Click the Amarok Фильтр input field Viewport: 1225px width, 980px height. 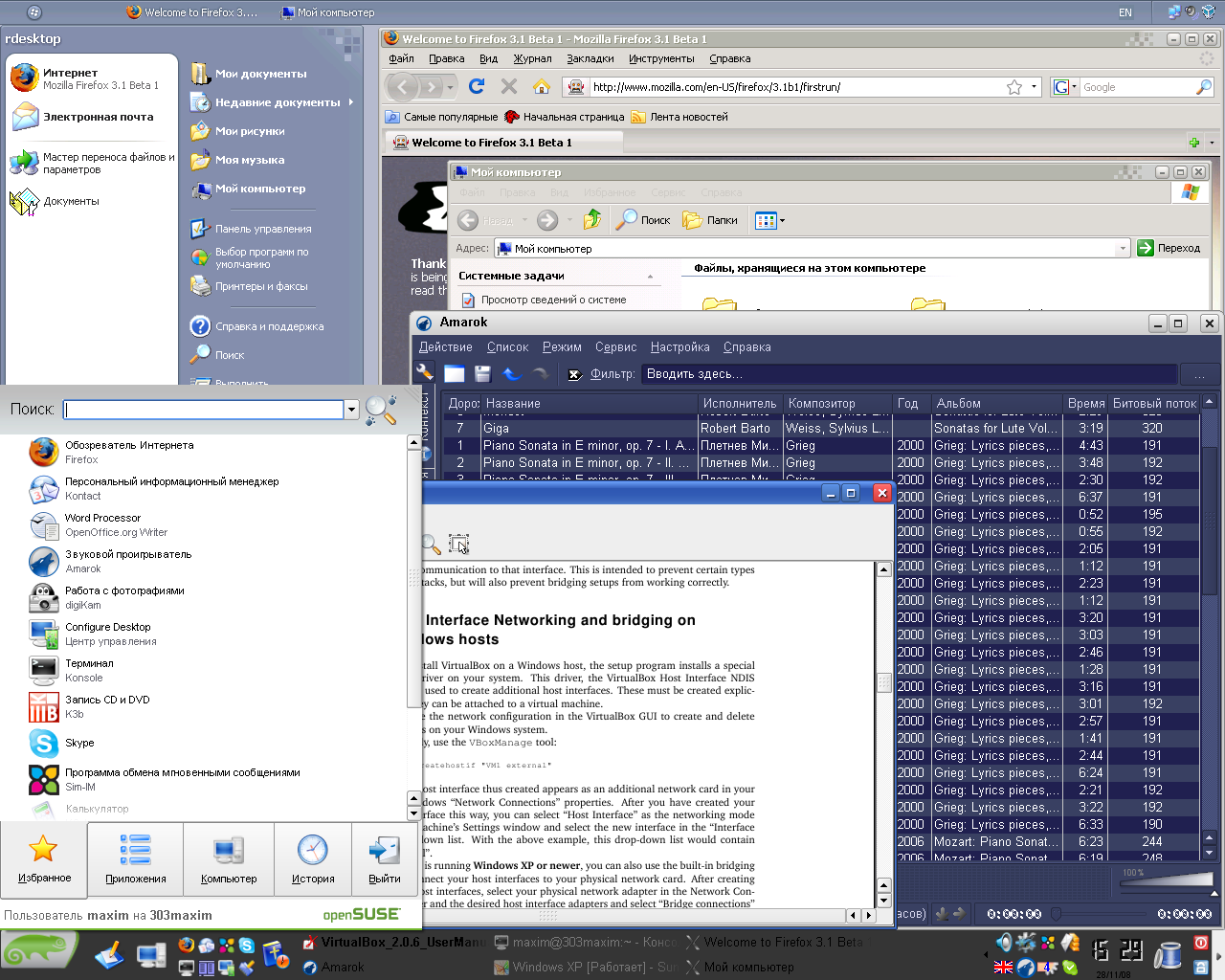(908, 374)
